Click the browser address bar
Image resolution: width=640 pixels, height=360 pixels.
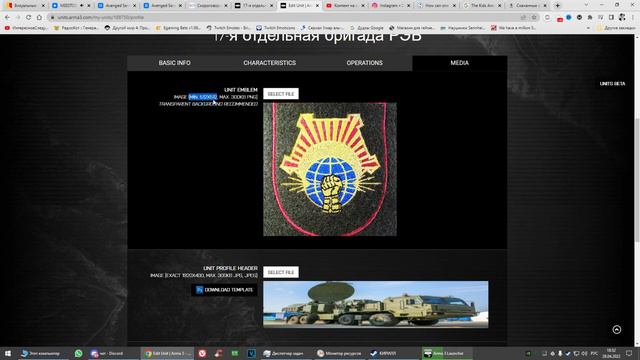coord(286,18)
